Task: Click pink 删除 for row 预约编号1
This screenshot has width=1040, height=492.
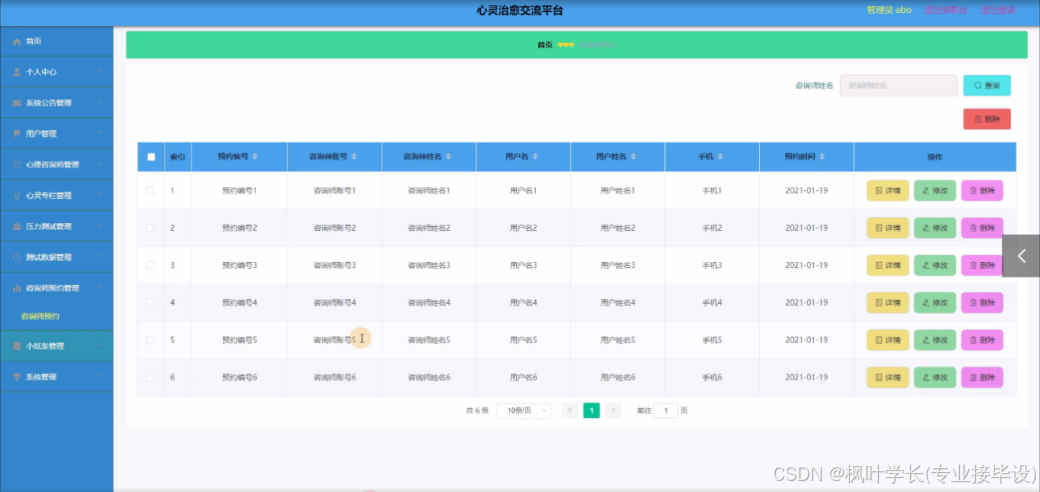Action: pyautogui.click(x=982, y=191)
